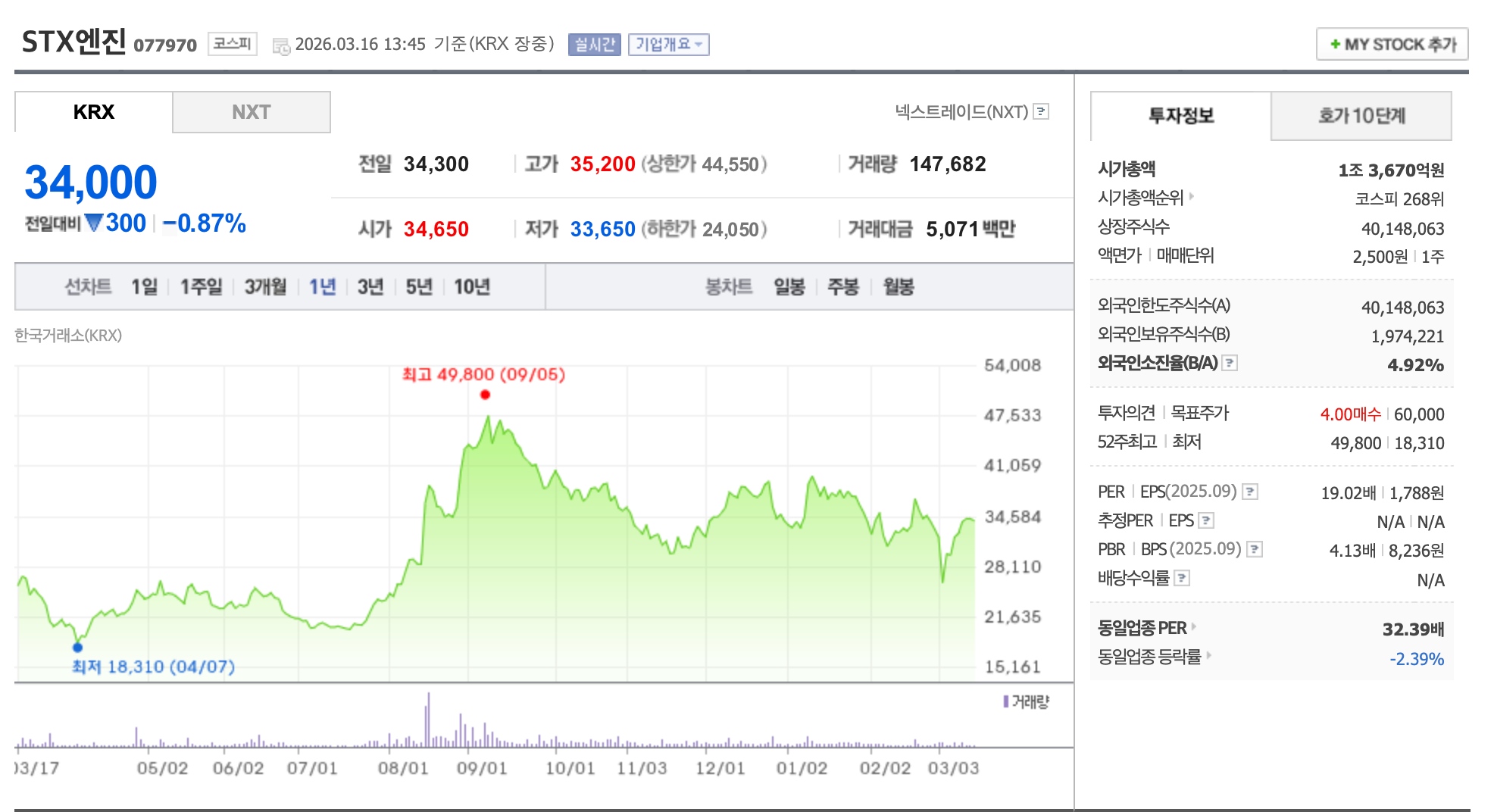
Task: Open the foreign ownership ratio help icon
Action: (x=1230, y=363)
